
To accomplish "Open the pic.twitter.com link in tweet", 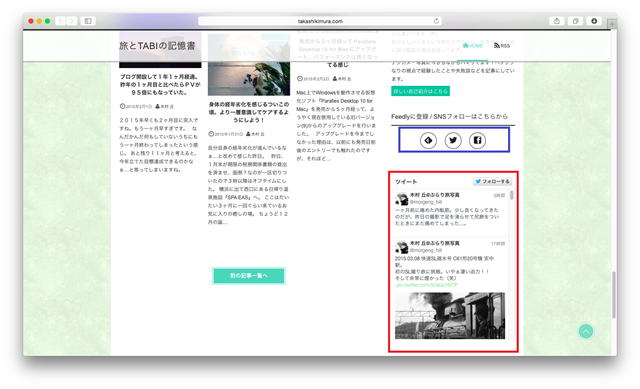I will point(427,285).
